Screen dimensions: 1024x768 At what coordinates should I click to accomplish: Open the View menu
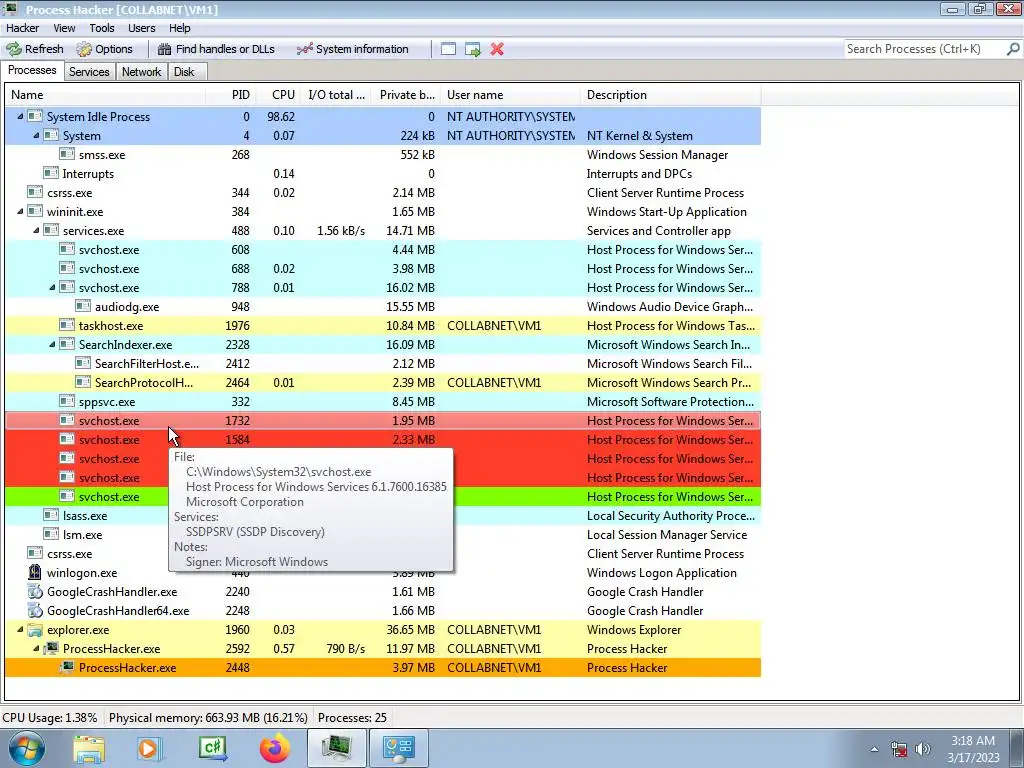(x=64, y=28)
